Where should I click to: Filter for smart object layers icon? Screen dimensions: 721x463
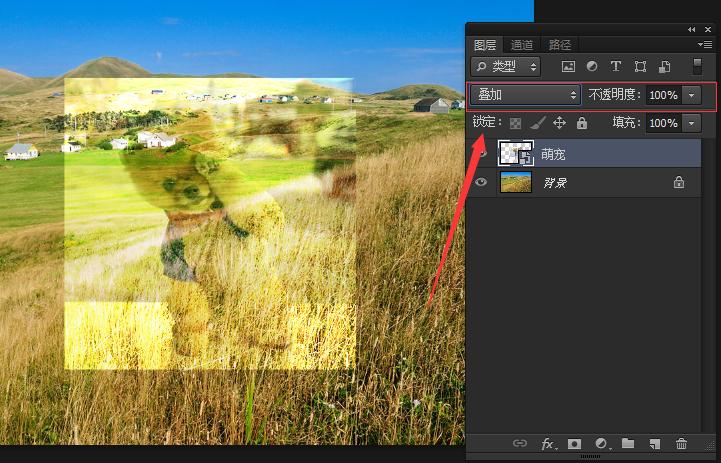[663, 67]
